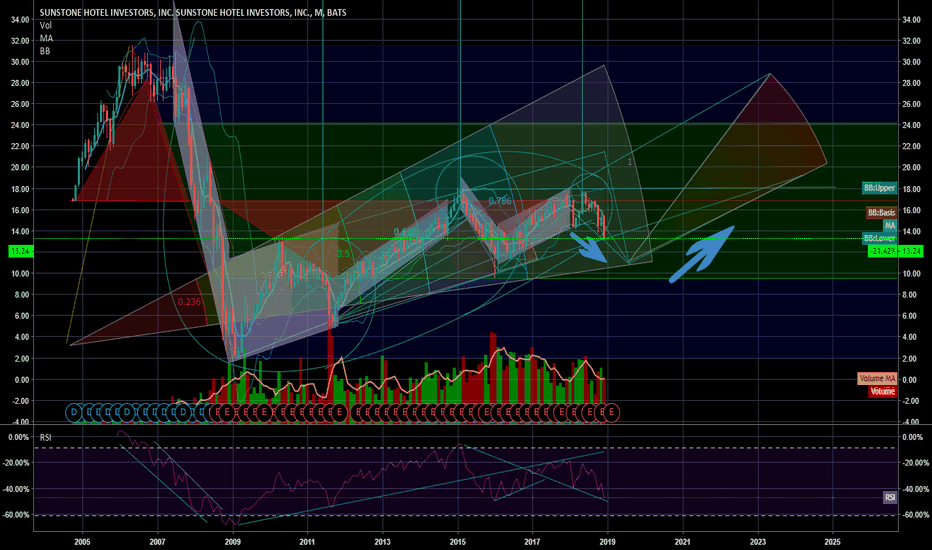Open the last red E earnings marker
Viewport: 932px width, 550px height.
click(611, 412)
